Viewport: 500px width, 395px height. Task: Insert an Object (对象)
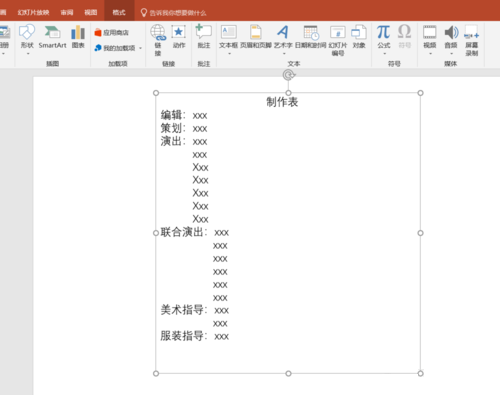coord(359,36)
